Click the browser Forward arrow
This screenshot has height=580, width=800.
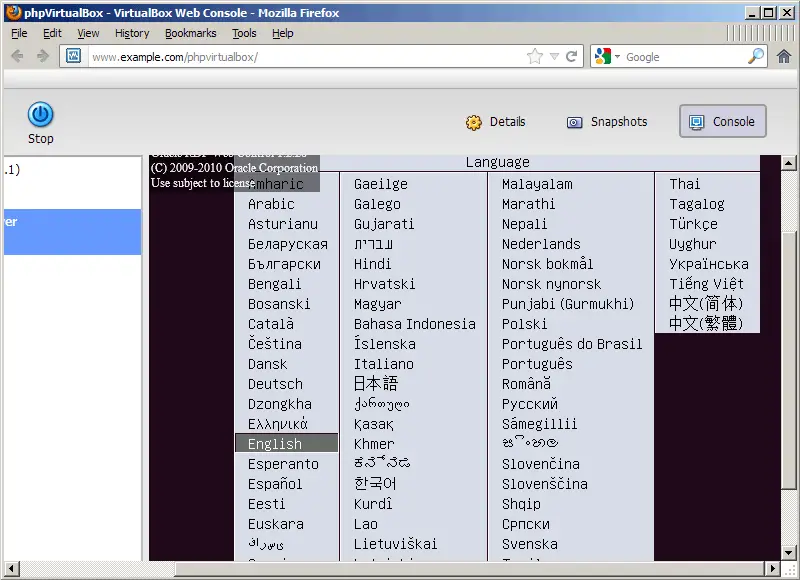point(42,56)
